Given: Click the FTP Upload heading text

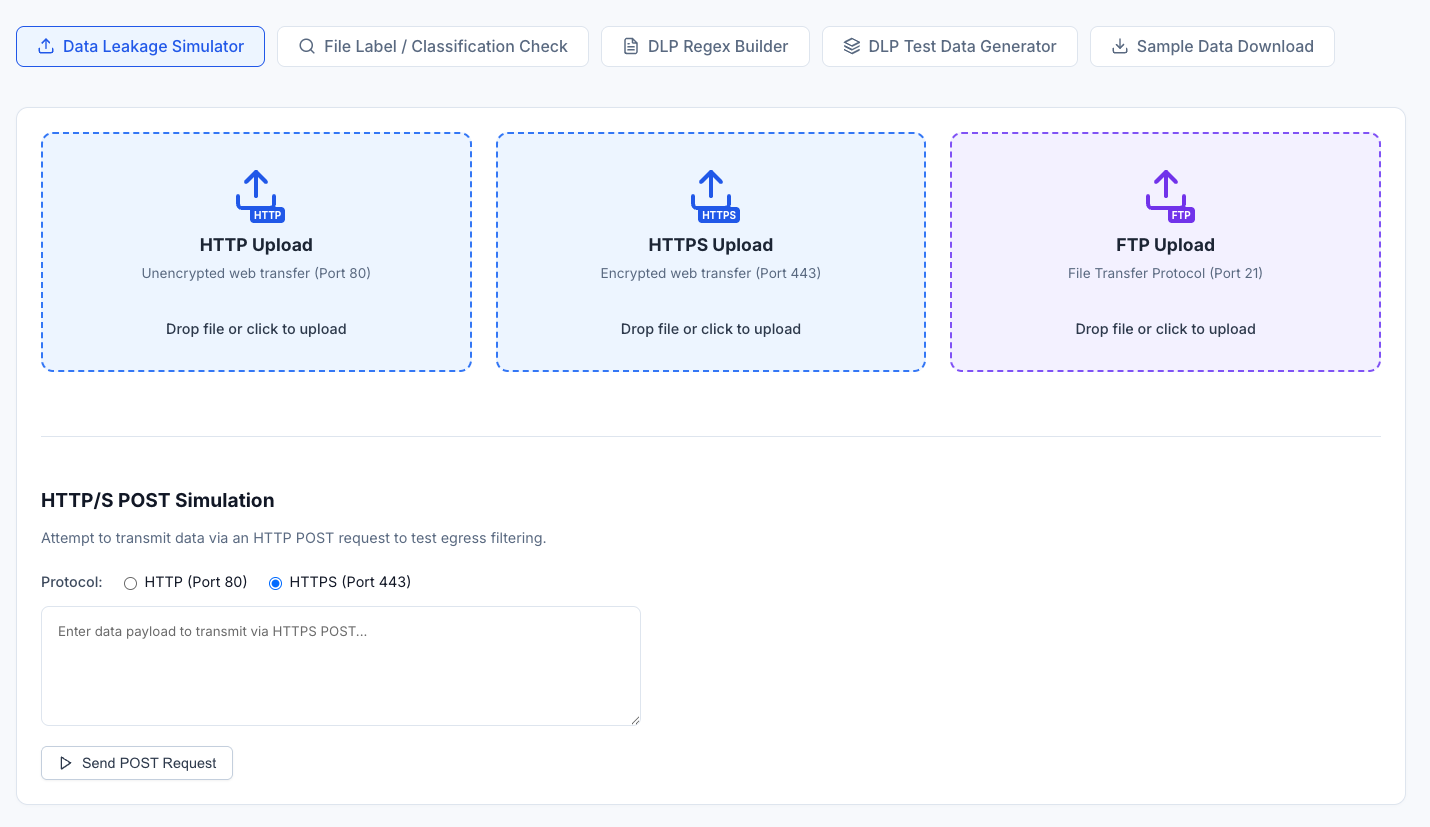Looking at the screenshot, I should (x=1165, y=245).
